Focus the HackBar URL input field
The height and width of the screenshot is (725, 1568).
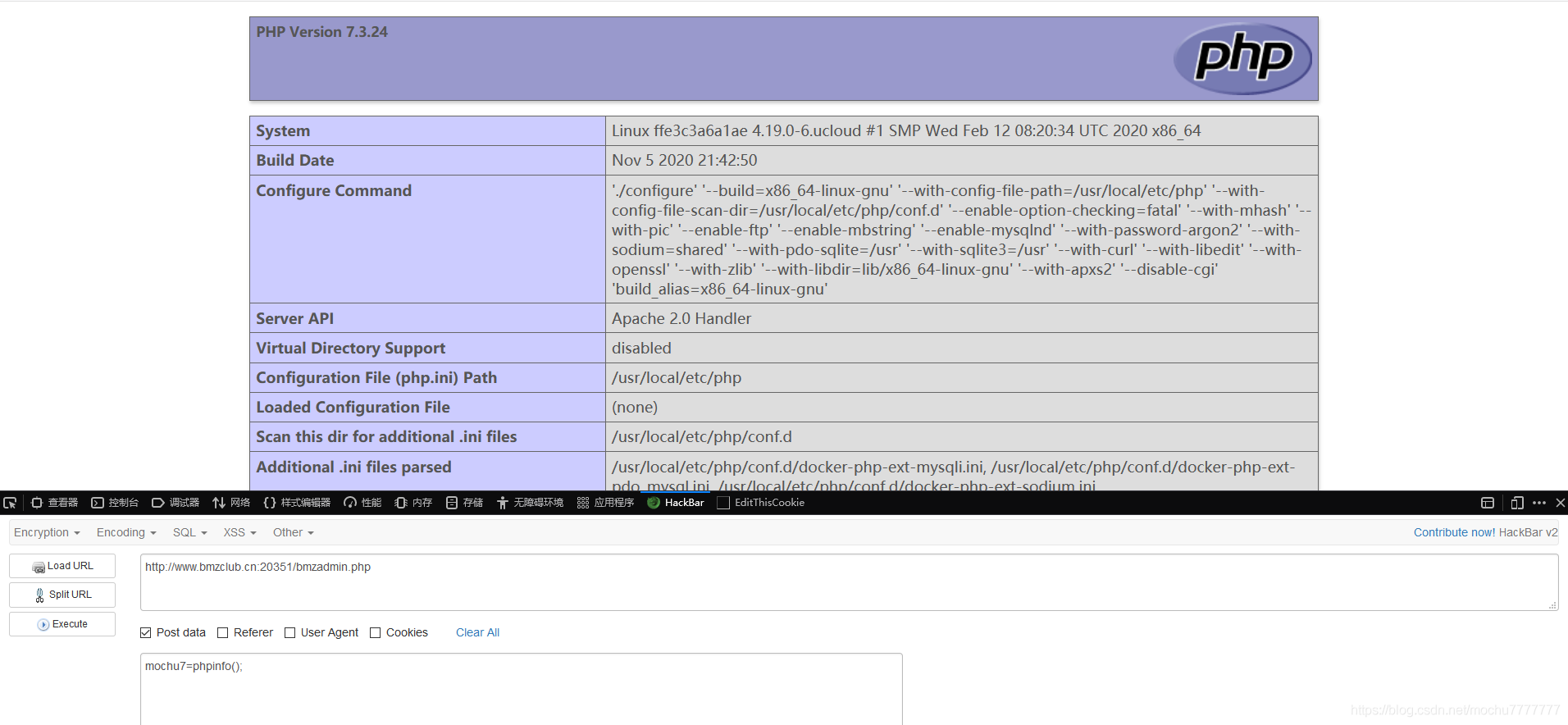coord(849,582)
